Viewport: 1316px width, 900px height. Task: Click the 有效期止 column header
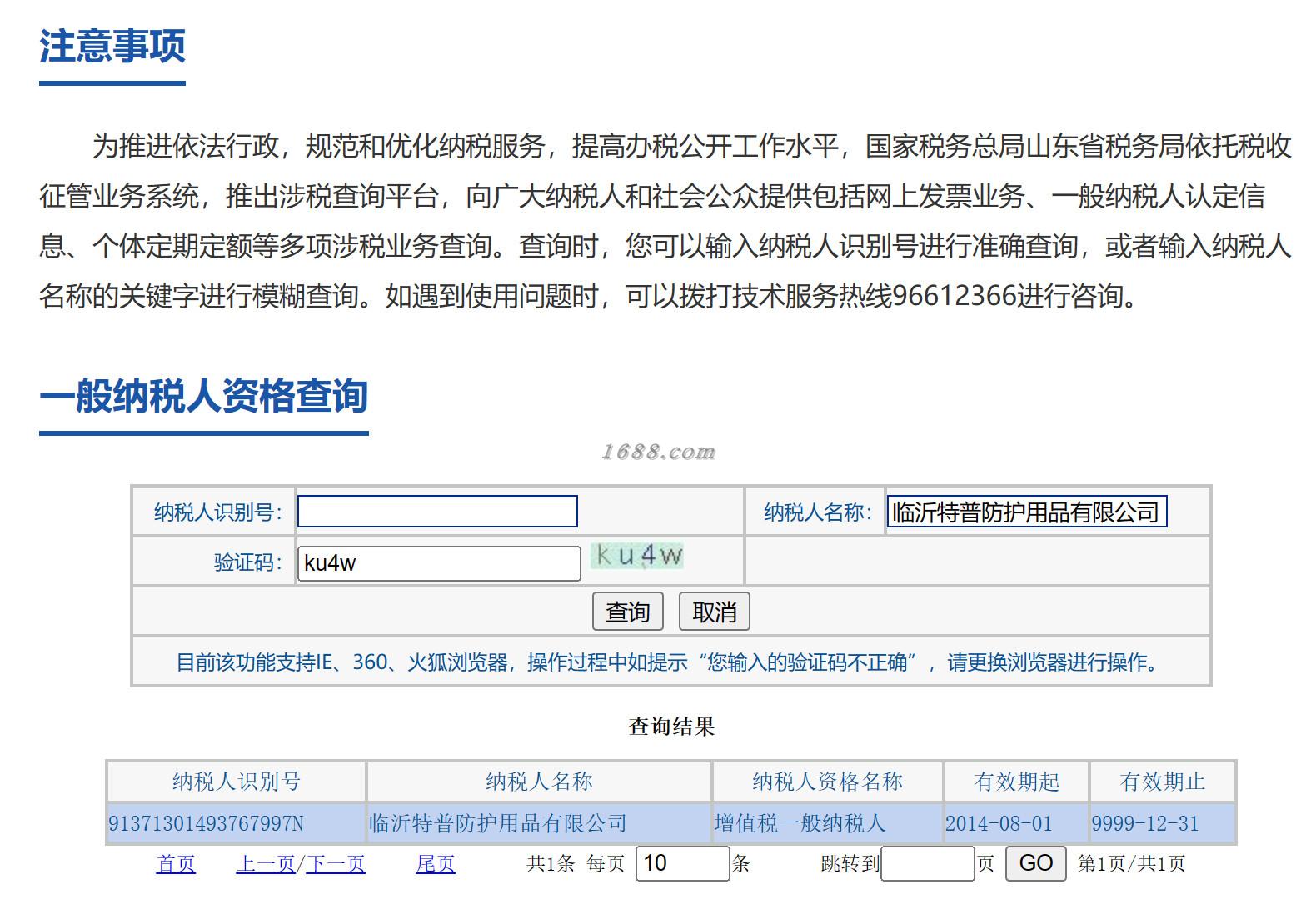click(1163, 782)
